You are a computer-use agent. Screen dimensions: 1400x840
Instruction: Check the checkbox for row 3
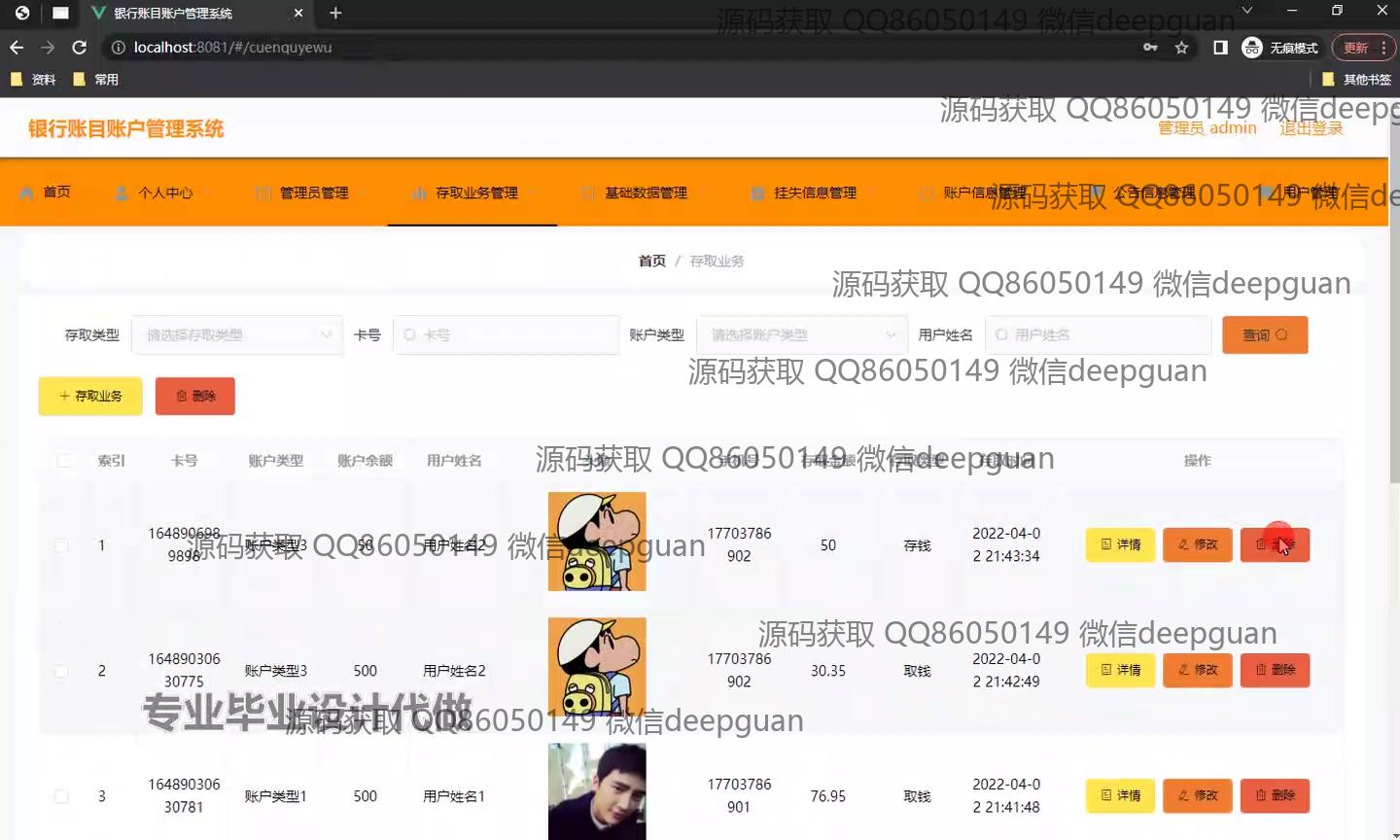61,796
